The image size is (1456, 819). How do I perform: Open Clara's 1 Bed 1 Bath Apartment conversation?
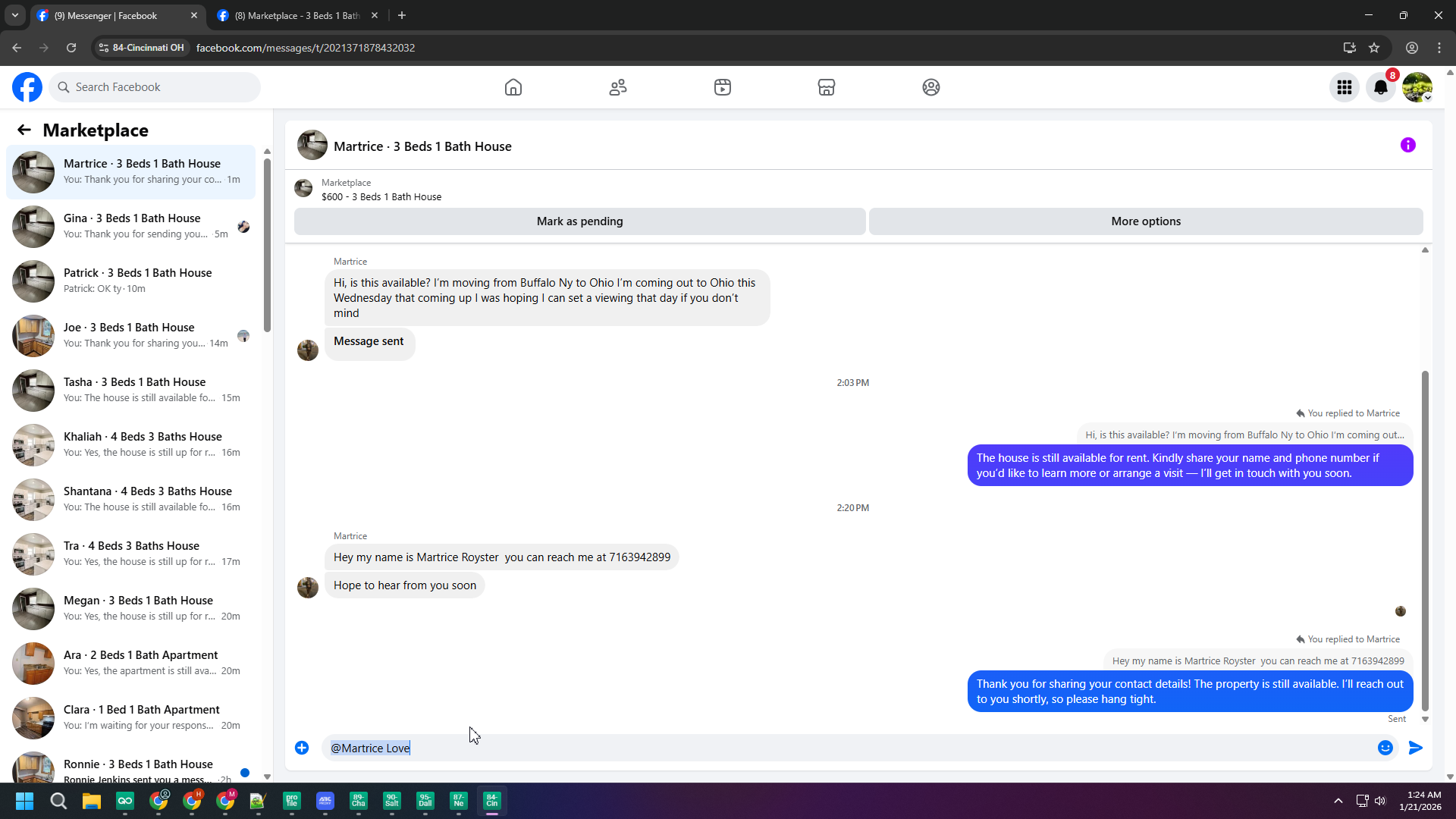coord(130,717)
